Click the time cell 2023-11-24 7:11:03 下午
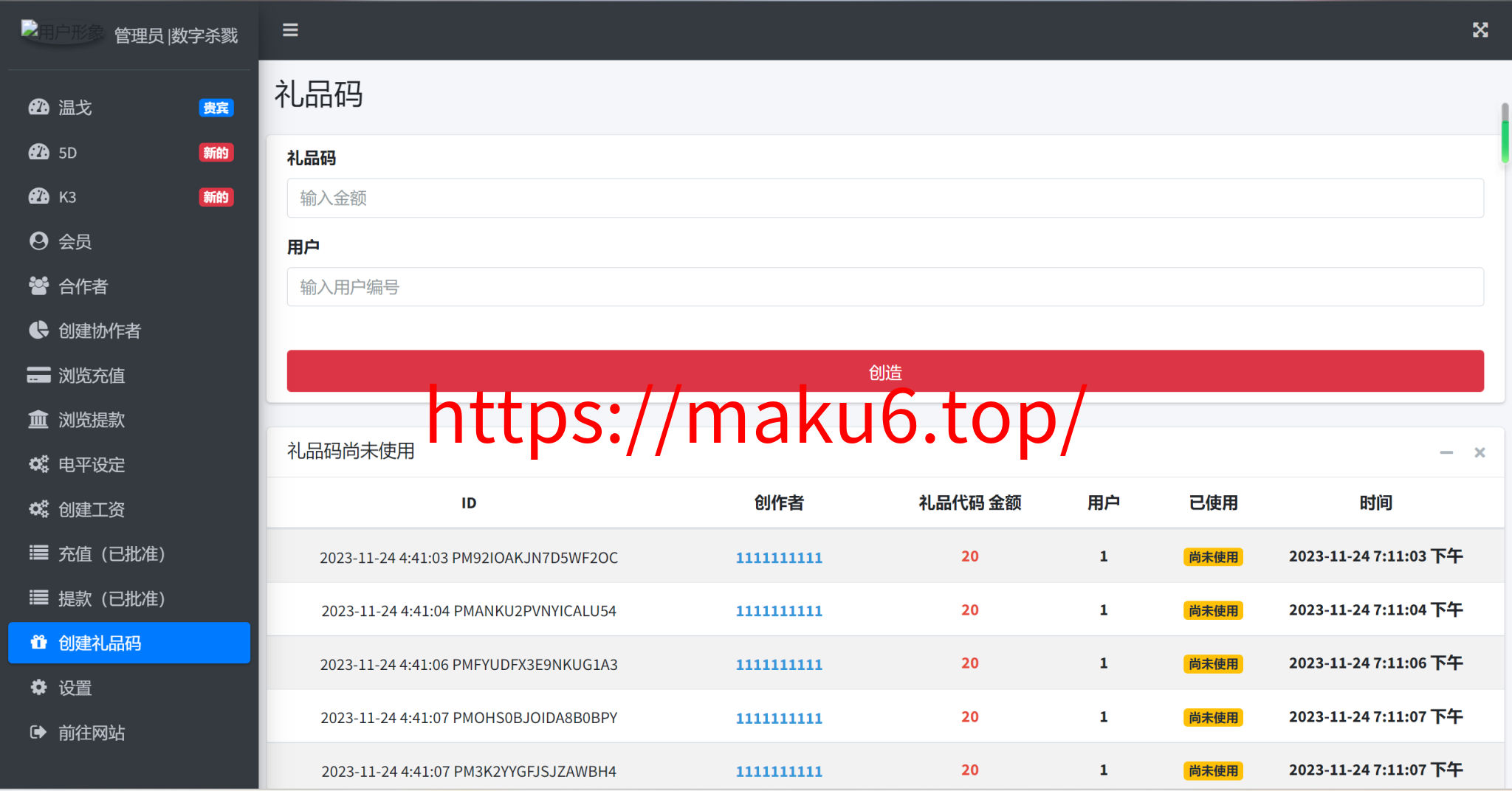 click(1375, 556)
